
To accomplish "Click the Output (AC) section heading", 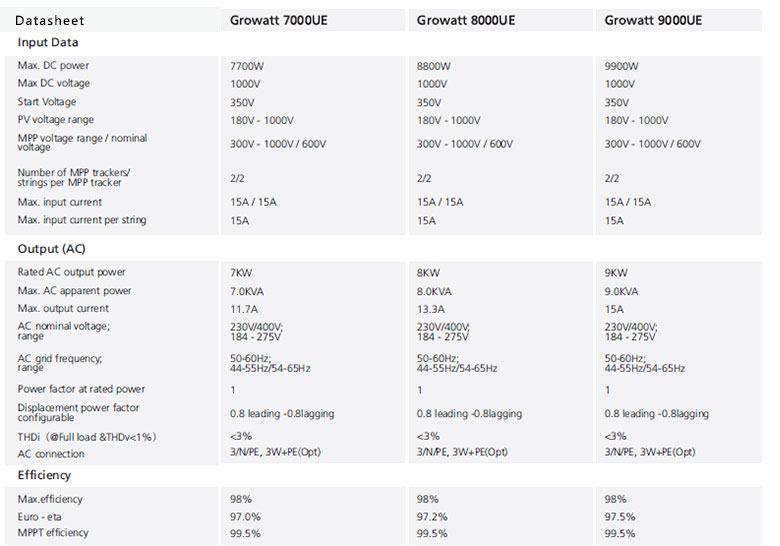I will 51,249.
